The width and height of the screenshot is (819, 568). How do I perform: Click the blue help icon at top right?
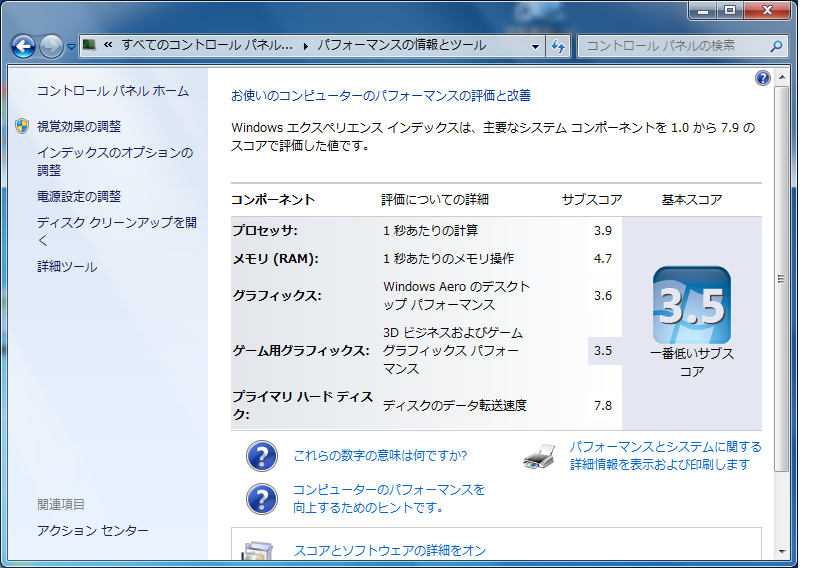(x=763, y=78)
